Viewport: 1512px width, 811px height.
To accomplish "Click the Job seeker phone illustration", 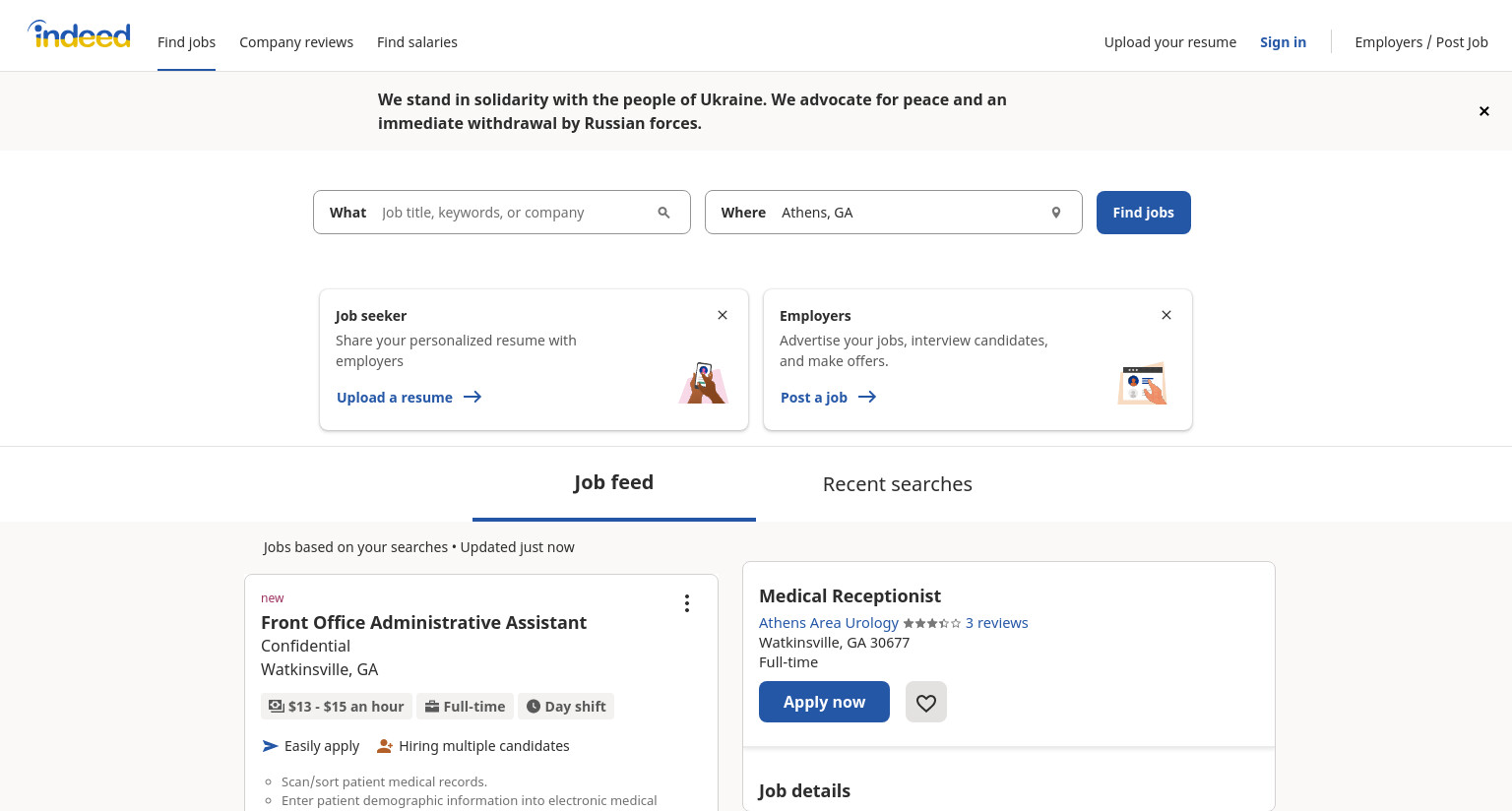I will point(703,383).
